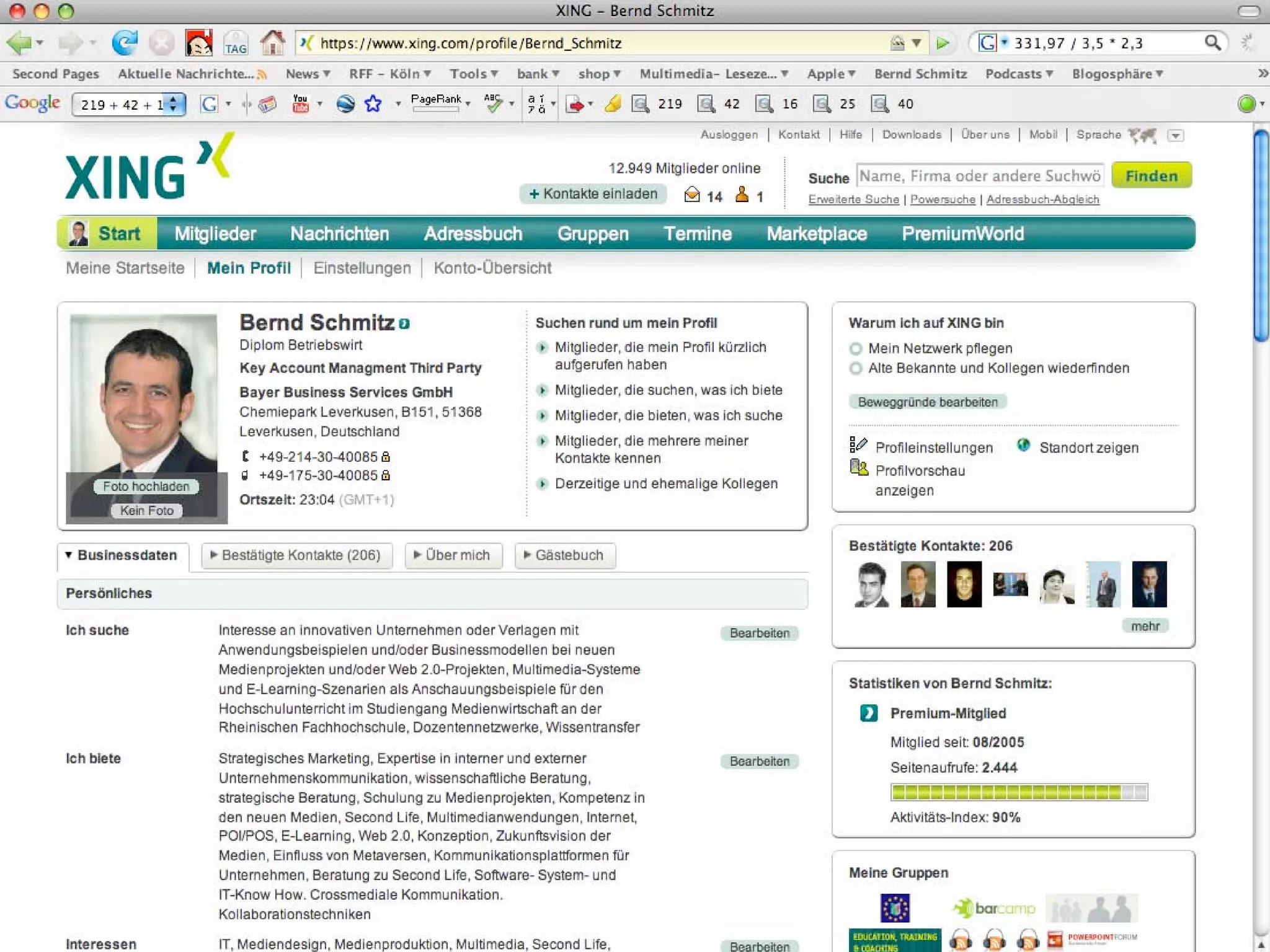Image resolution: width=1270 pixels, height=952 pixels.
Task: Click the green status indicator in Google toolbar
Action: click(x=1245, y=104)
